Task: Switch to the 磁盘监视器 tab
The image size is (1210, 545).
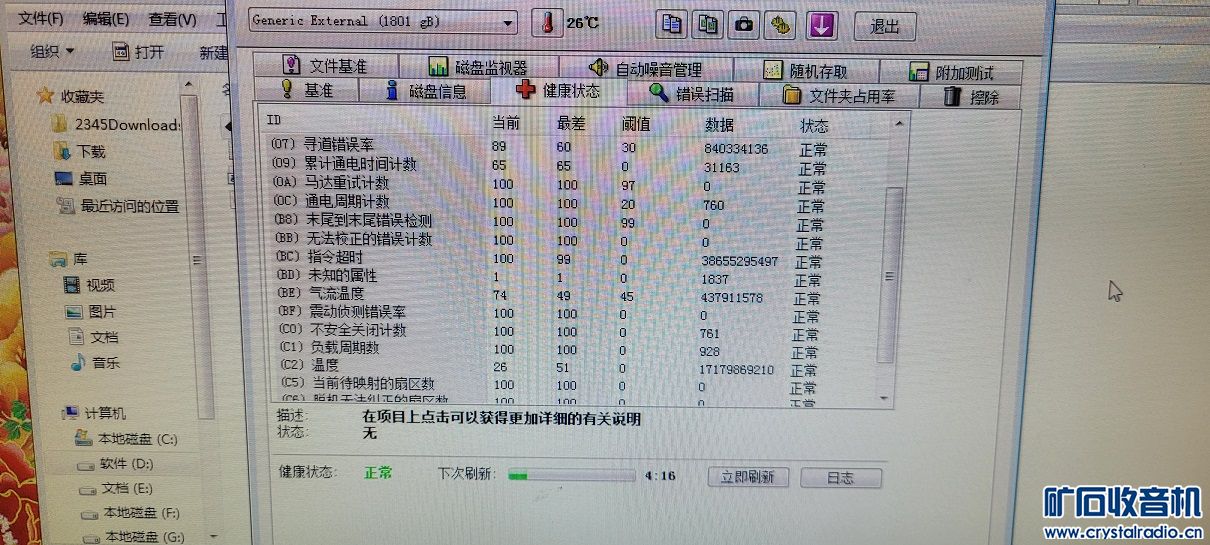Action: (x=478, y=67)
